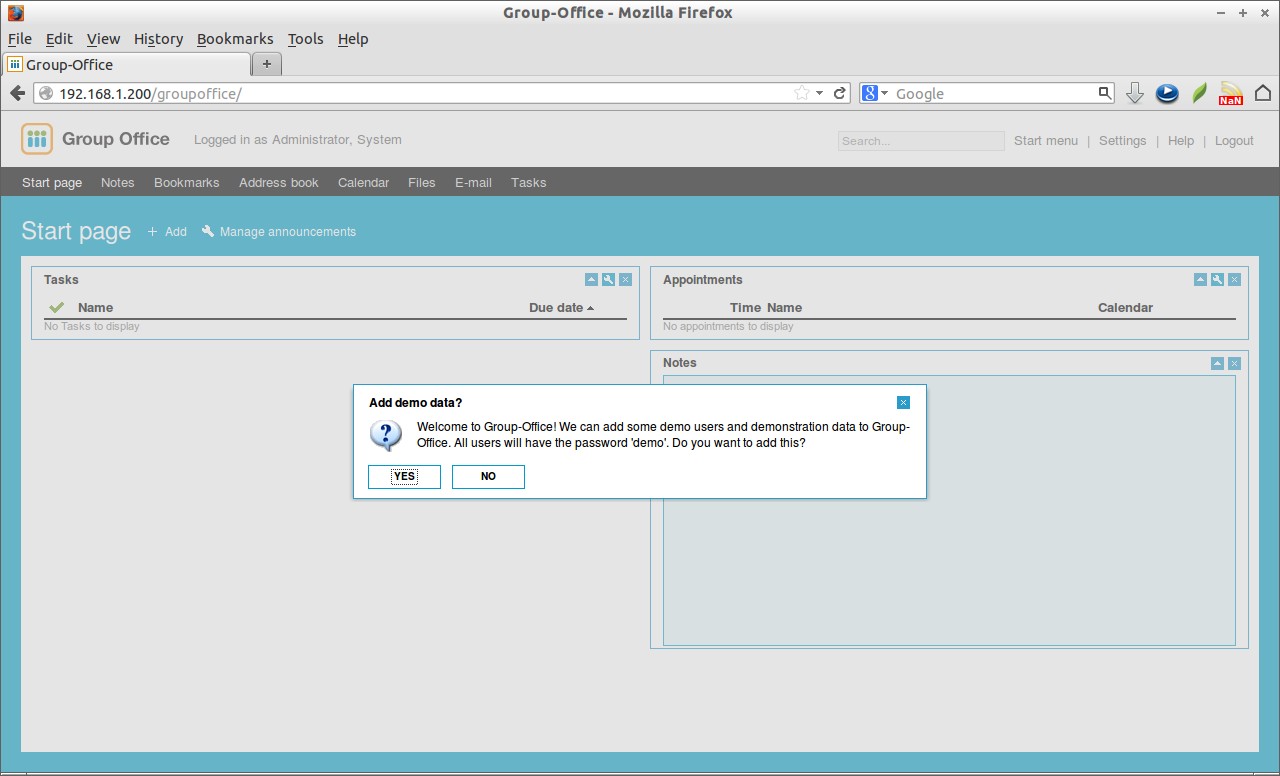1280x776 pixels.
Task: Open the Firefox Help menu
Action: pyautogui.click(x=353, y=39)
